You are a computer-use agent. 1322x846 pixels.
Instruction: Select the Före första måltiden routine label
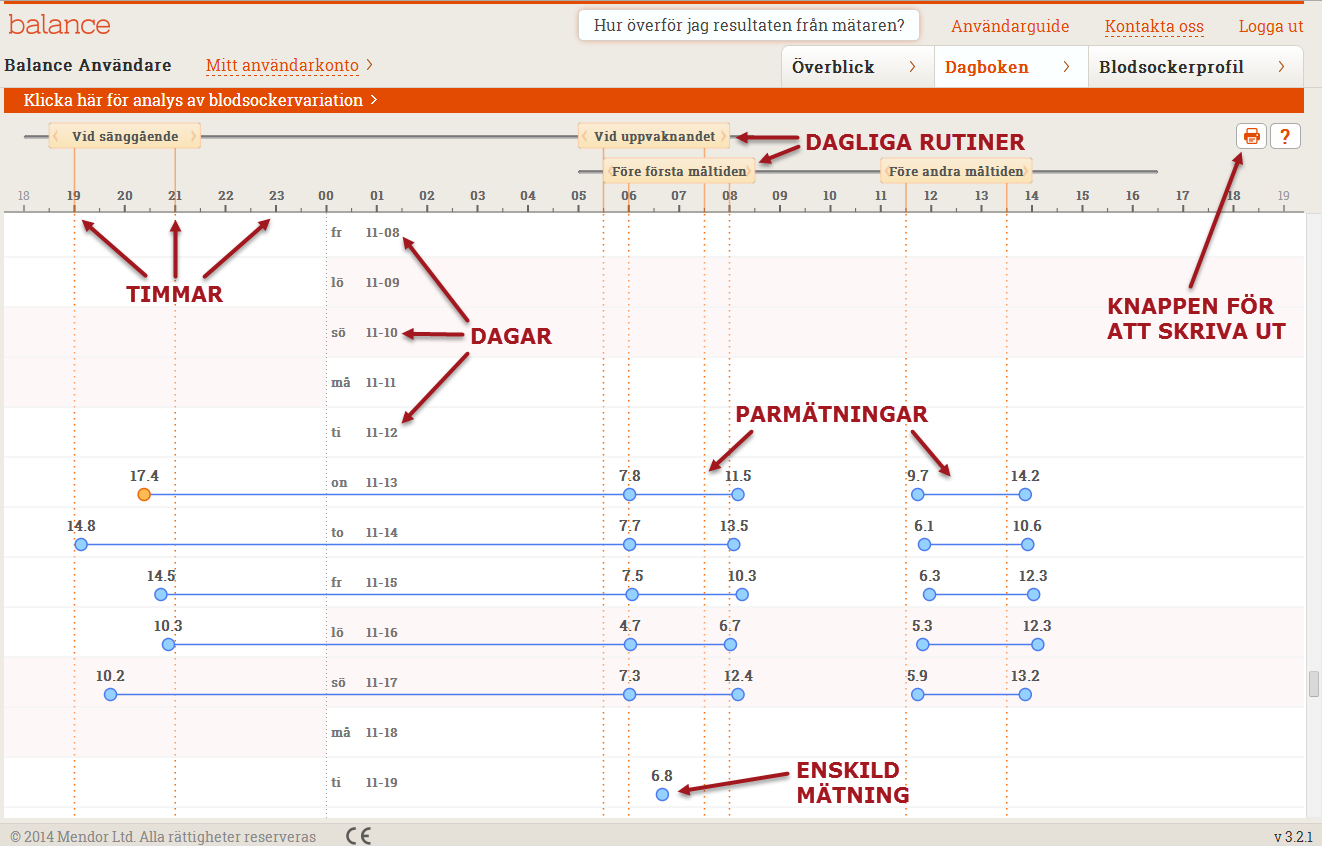click(x=679, y=171)
